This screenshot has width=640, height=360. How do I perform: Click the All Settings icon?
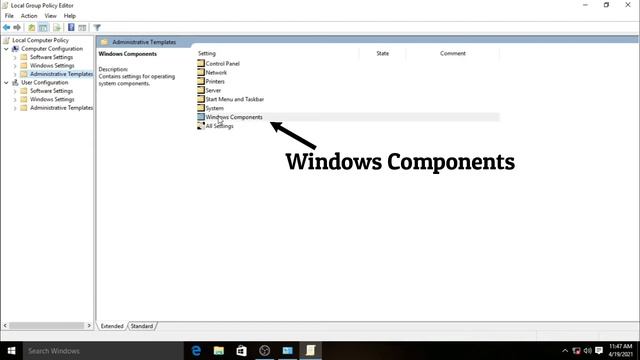point(201,126)
